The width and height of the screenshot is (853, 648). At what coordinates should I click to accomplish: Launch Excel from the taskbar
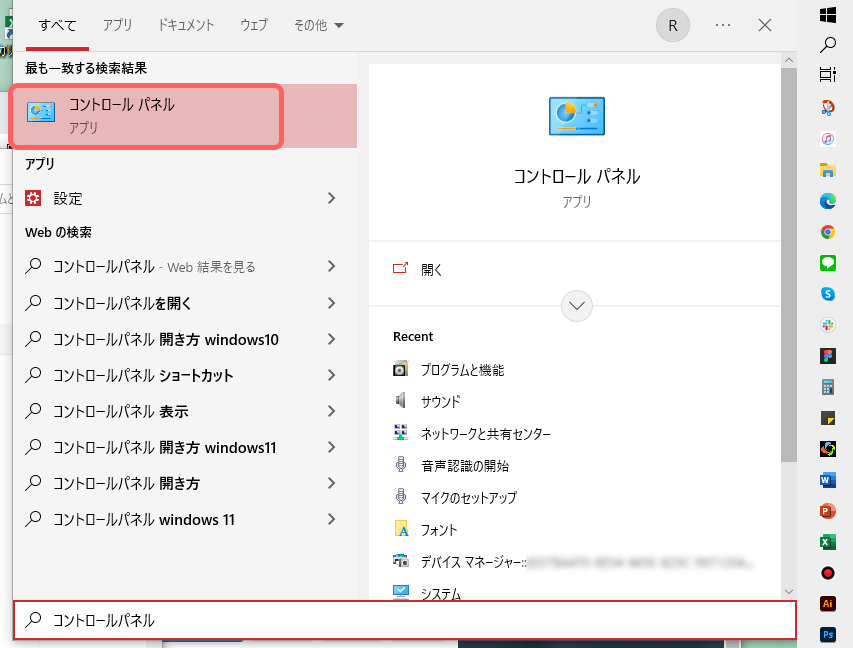[827, 542]
